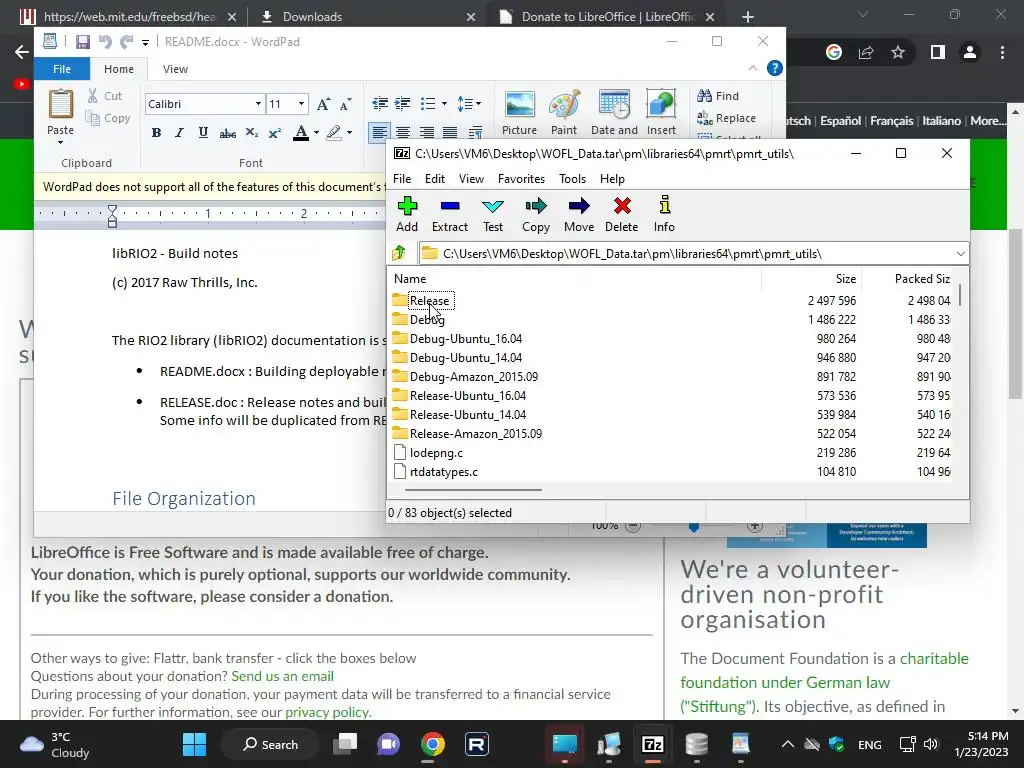Go up one folder level in 7-Zip
1024x768 pixels.
tap(399, 253)
